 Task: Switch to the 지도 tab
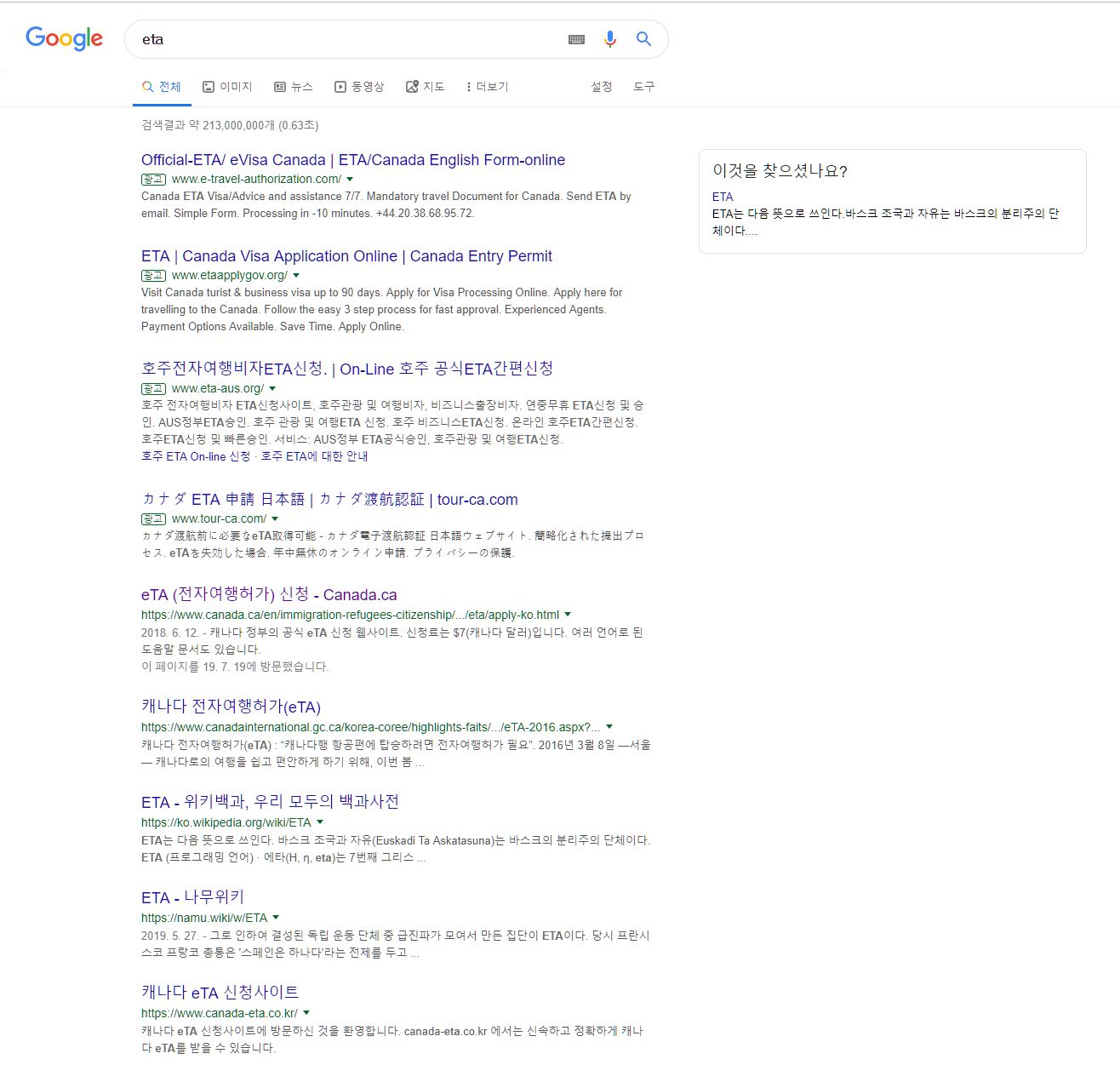coord(426,87)
